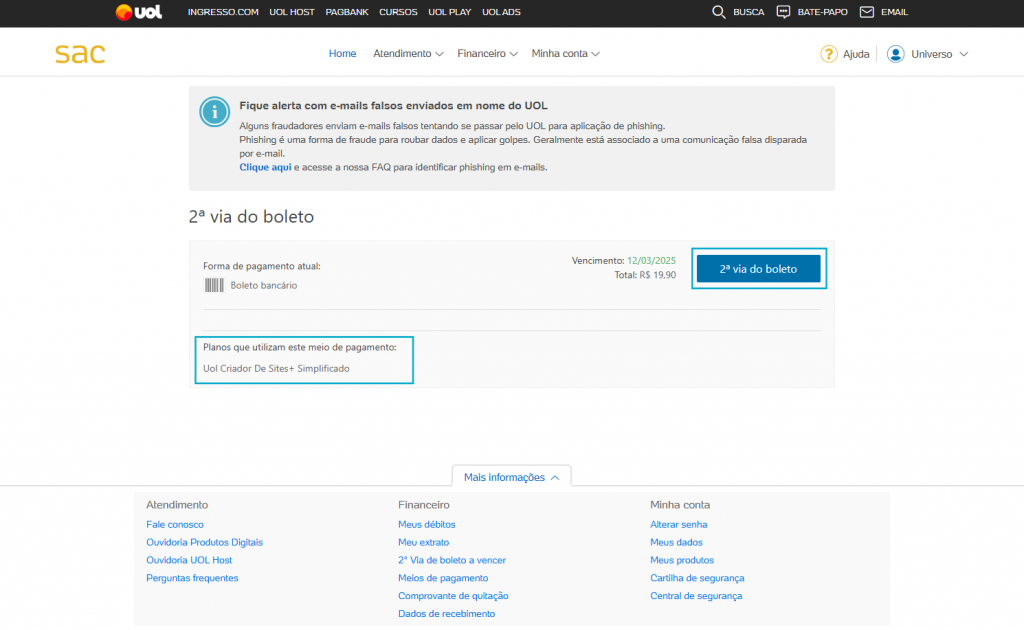Click the UOL logo in top bar
Screen dimensions: 1024x630
[138, 12]
